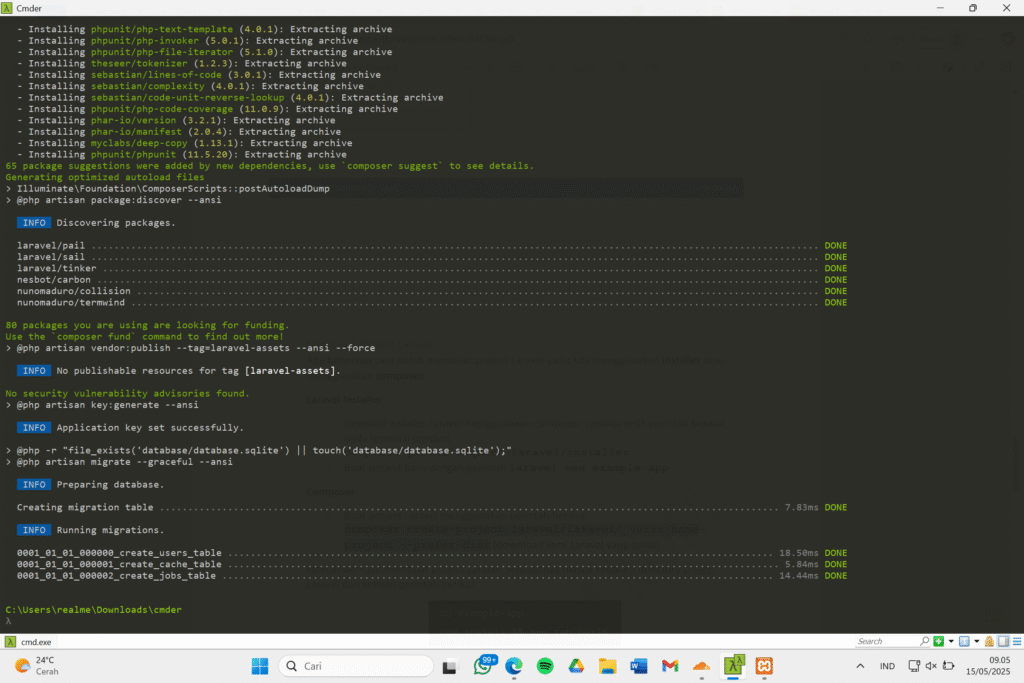Click the Cmder lambda icon in title bar
Screen dimensions: 1024x683
point(8,8)
